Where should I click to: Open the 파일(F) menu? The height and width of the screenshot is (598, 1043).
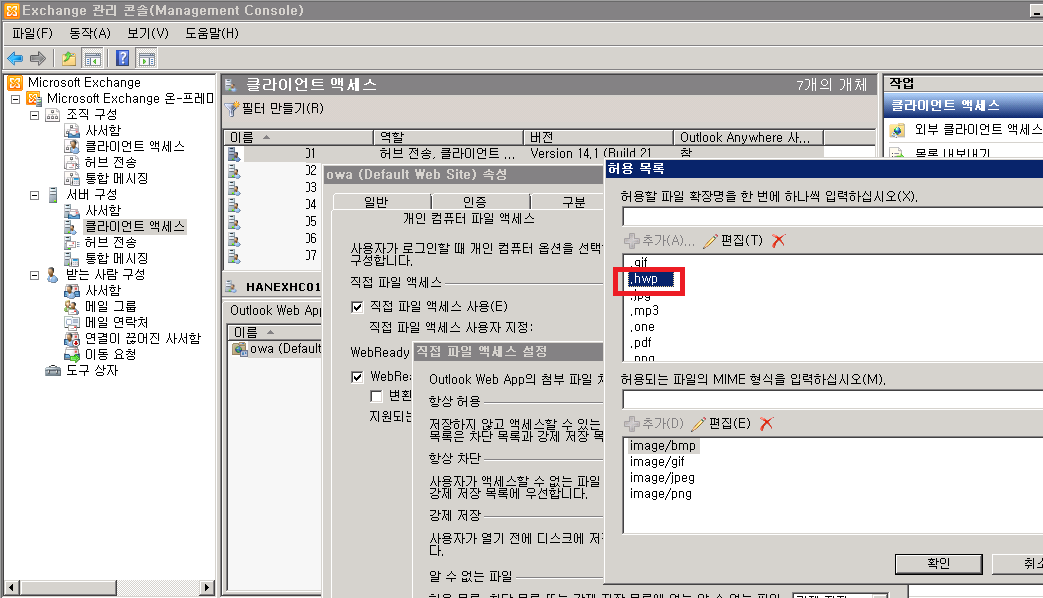point(32,33)
